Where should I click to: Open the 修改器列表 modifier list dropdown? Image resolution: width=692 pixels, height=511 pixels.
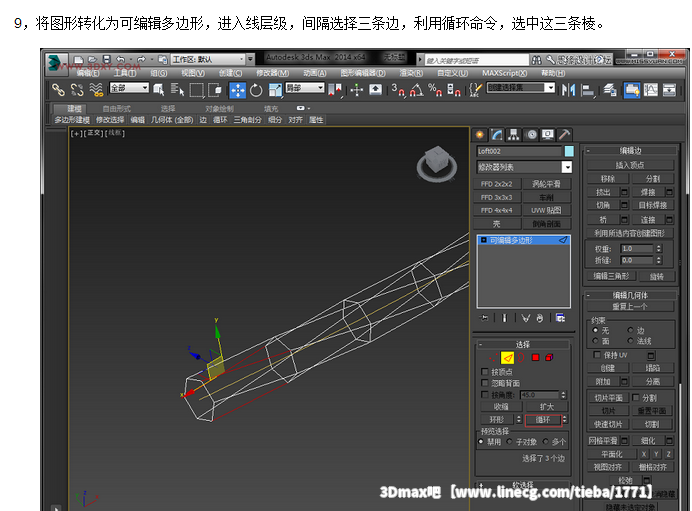click(524, 167)
